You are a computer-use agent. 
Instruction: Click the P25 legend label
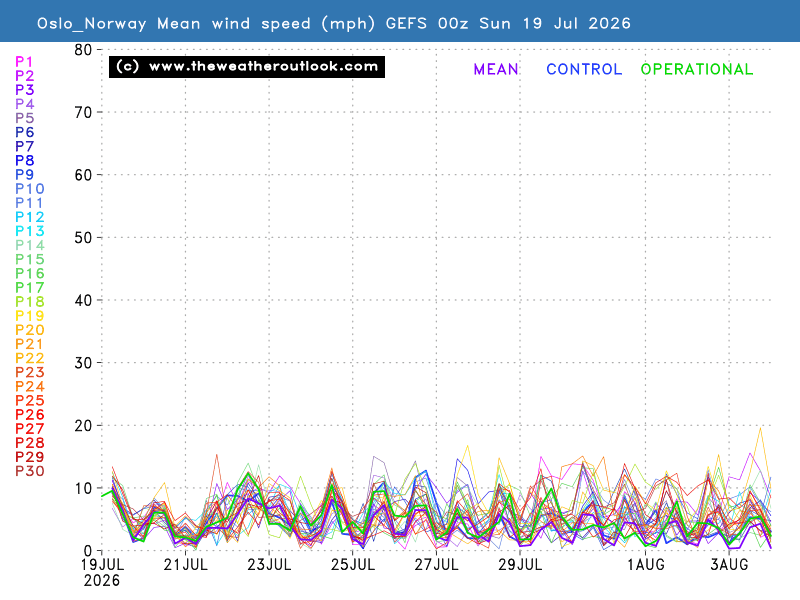click(x=30, y=401)
